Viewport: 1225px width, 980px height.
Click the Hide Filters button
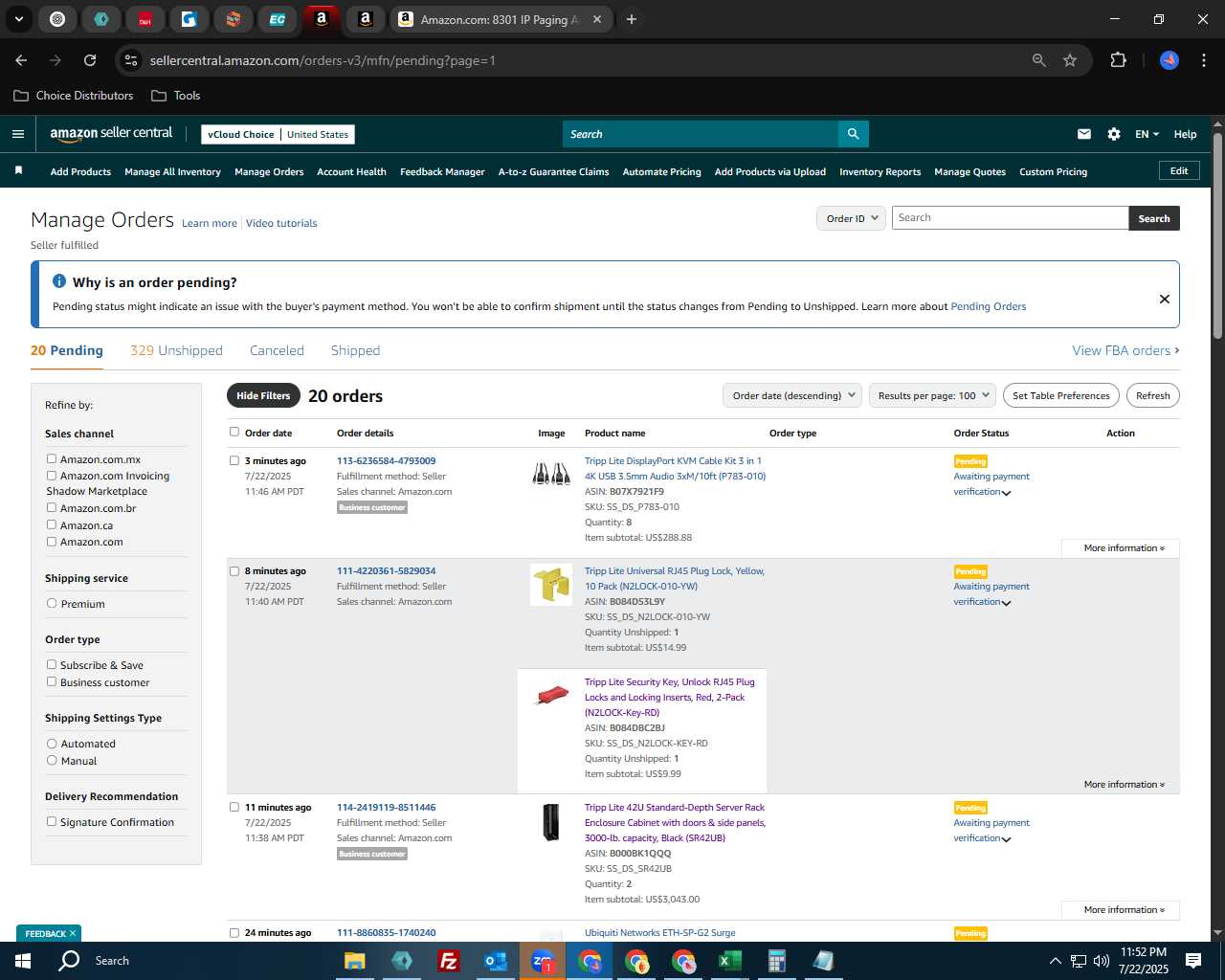click(263, 395)
